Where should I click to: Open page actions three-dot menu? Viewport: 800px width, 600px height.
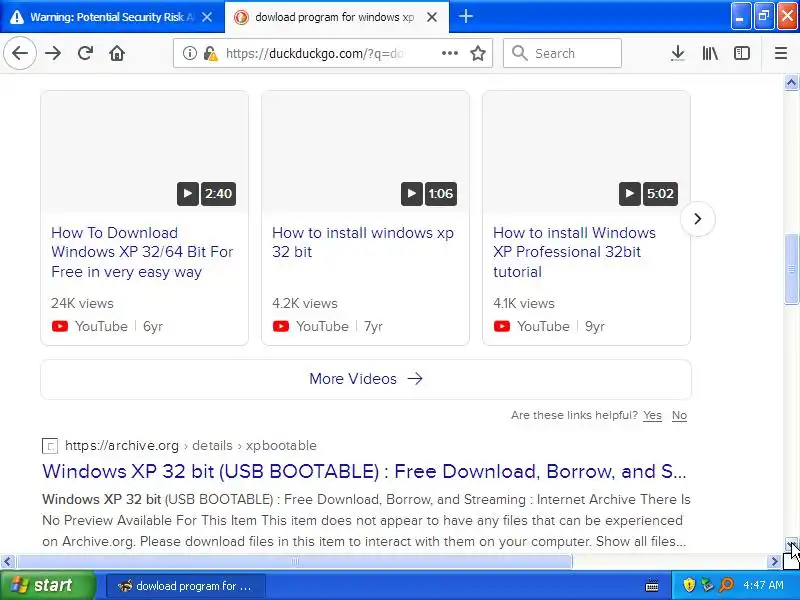tap(449, 53)
